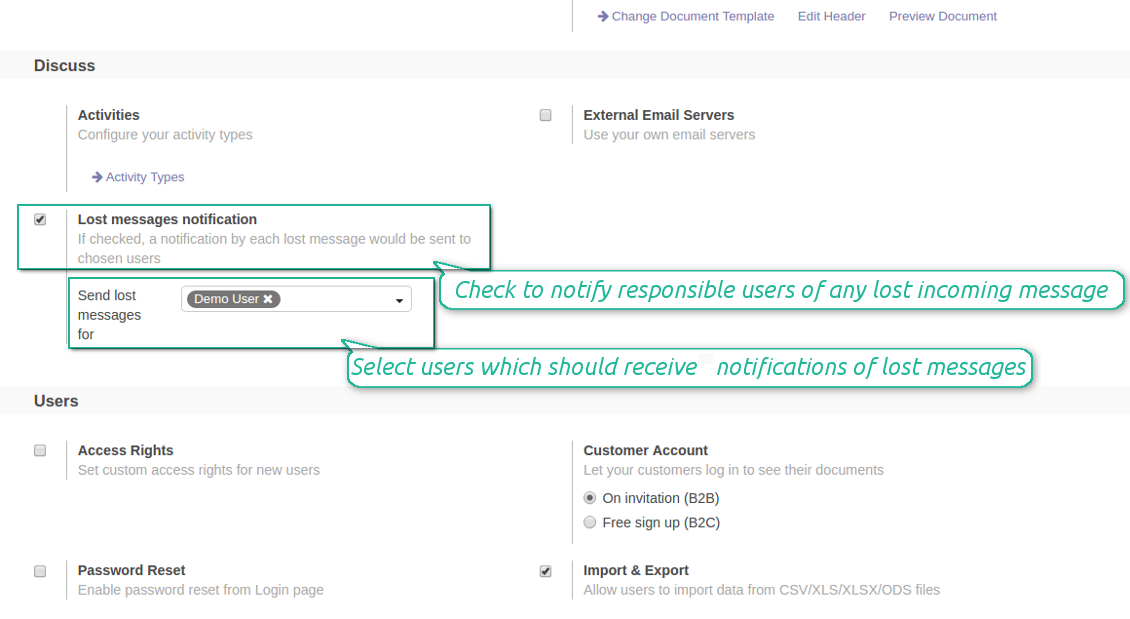
Task: Click the Customer Account title
Action: pyautogui.click(x=646, y=450)
